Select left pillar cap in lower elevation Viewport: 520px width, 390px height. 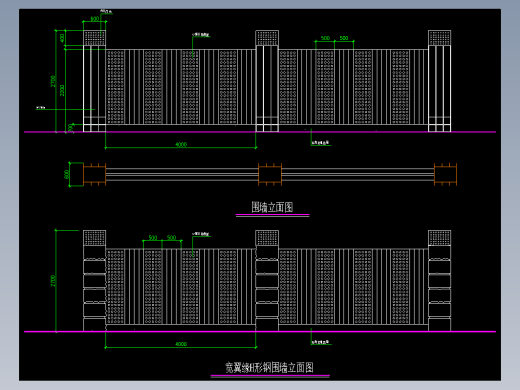coord(95,238)
